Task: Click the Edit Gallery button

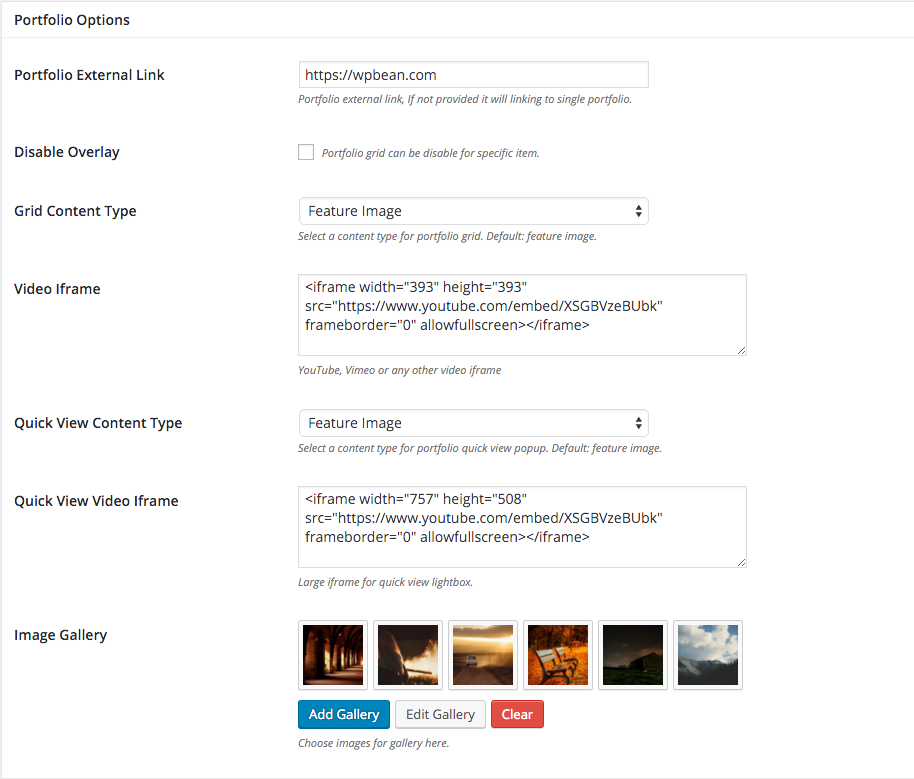Action: click(x=440, y=714)
